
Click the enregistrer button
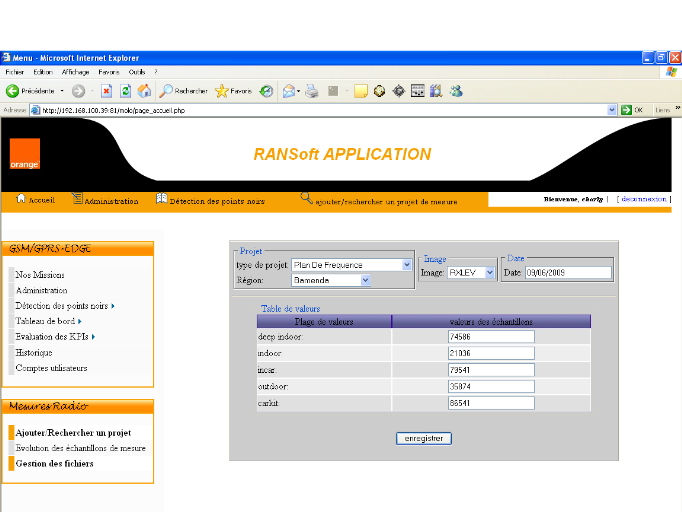coord(424,438)
